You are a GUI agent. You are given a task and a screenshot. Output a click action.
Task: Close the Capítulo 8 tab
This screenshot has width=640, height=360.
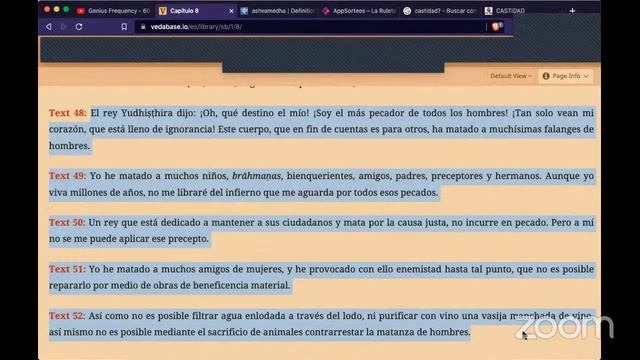231,11
